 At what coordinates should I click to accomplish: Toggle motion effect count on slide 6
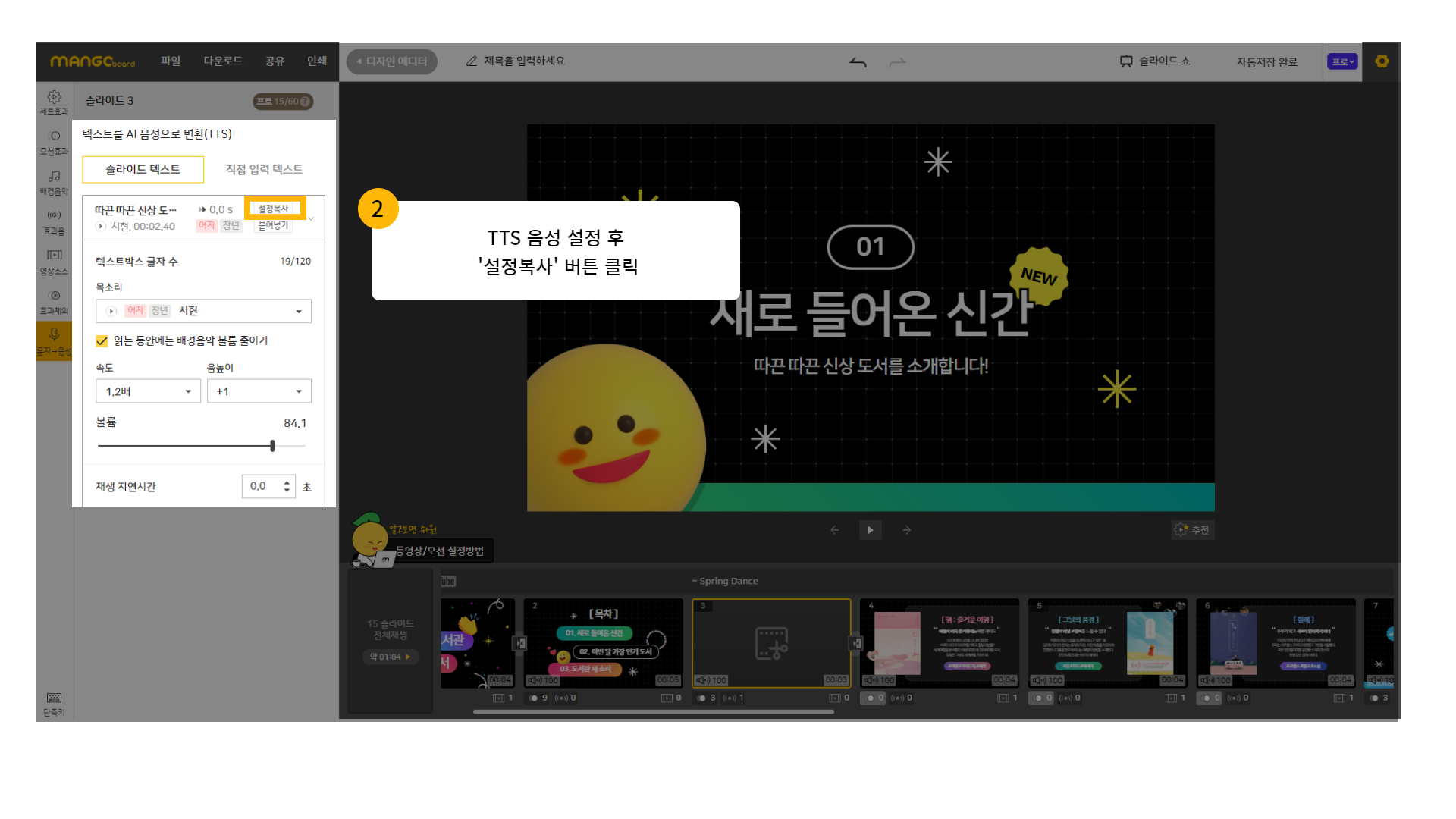(x=1210, y=698)
